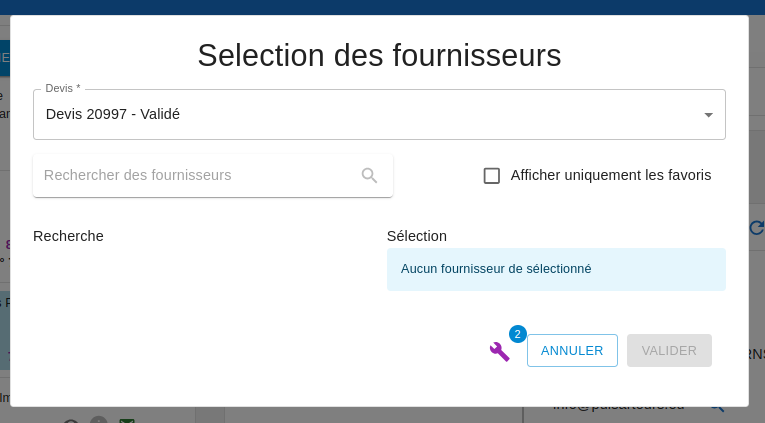Click the 'Sélection' column heading
Screen dimensions: 765x423
(x=417, y=236)
